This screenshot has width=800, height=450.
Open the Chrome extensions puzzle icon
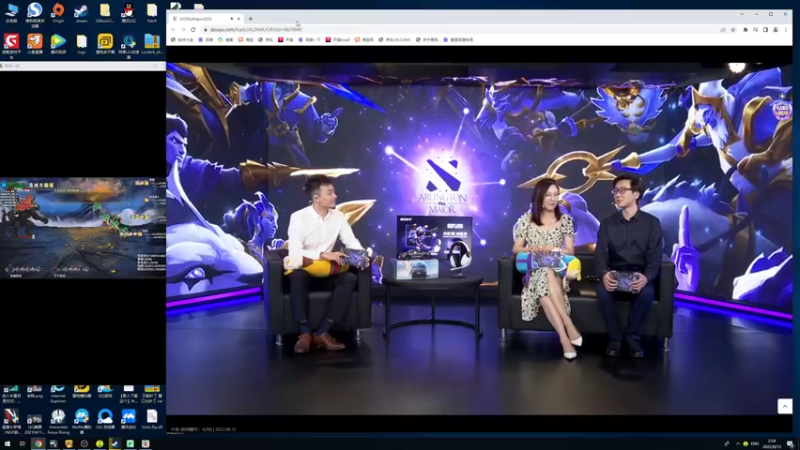point(745,30)
